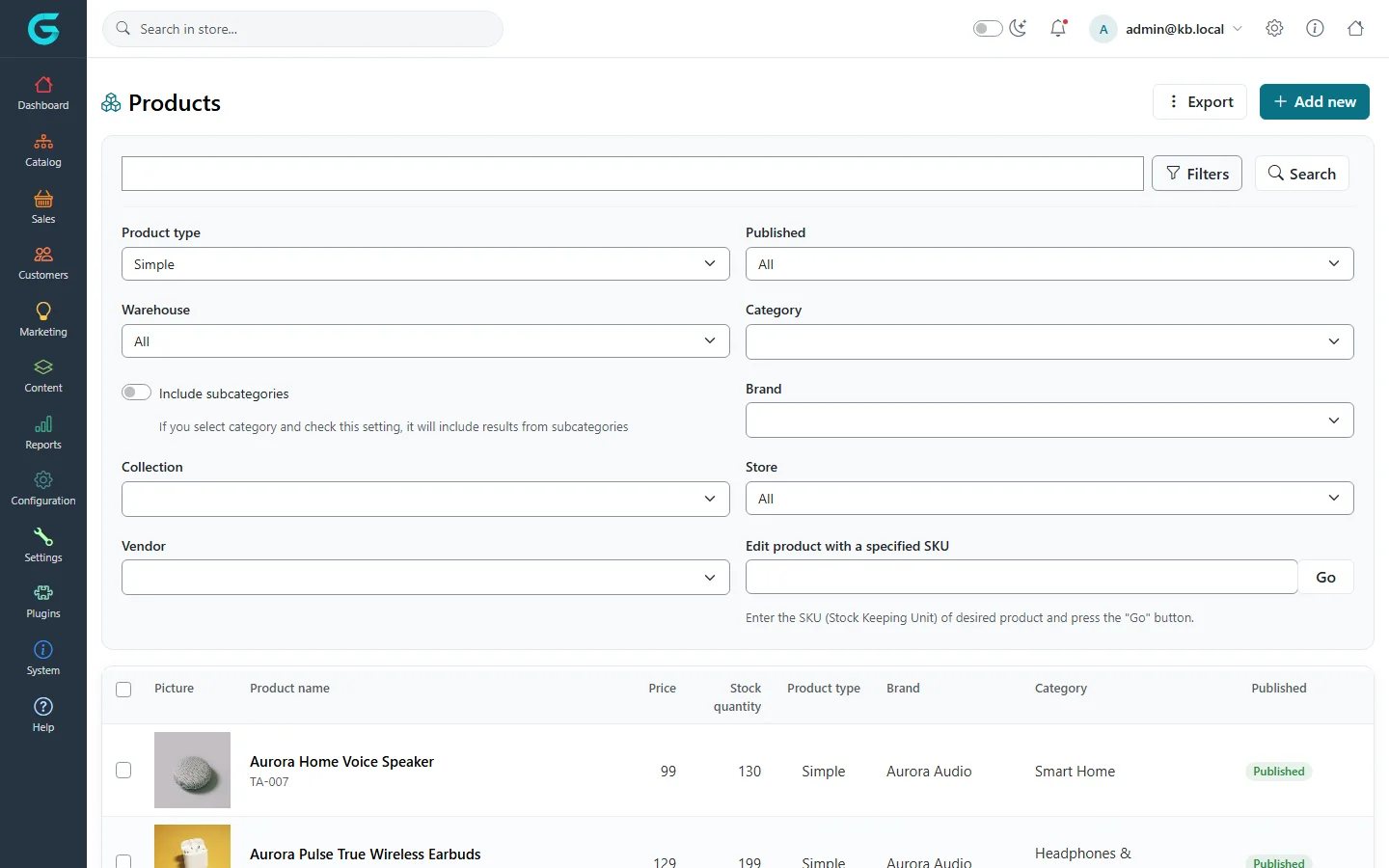Viewport: 1389px width, 868px height.
Task: Select the Aurora Home Voice Speaker checkbox
Action: [x=123, y=770]
